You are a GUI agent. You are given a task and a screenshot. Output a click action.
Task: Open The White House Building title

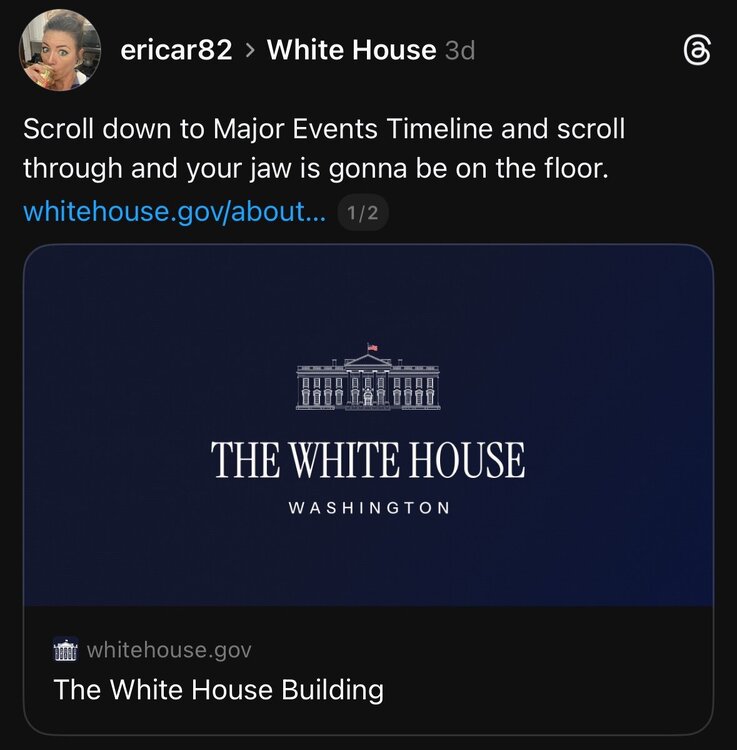pyautogui.click(x=219, y=690)
